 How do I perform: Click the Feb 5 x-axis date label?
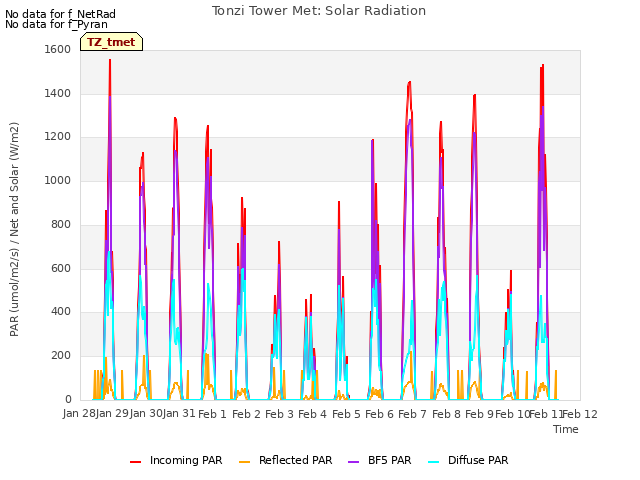[x=346, y=414]
